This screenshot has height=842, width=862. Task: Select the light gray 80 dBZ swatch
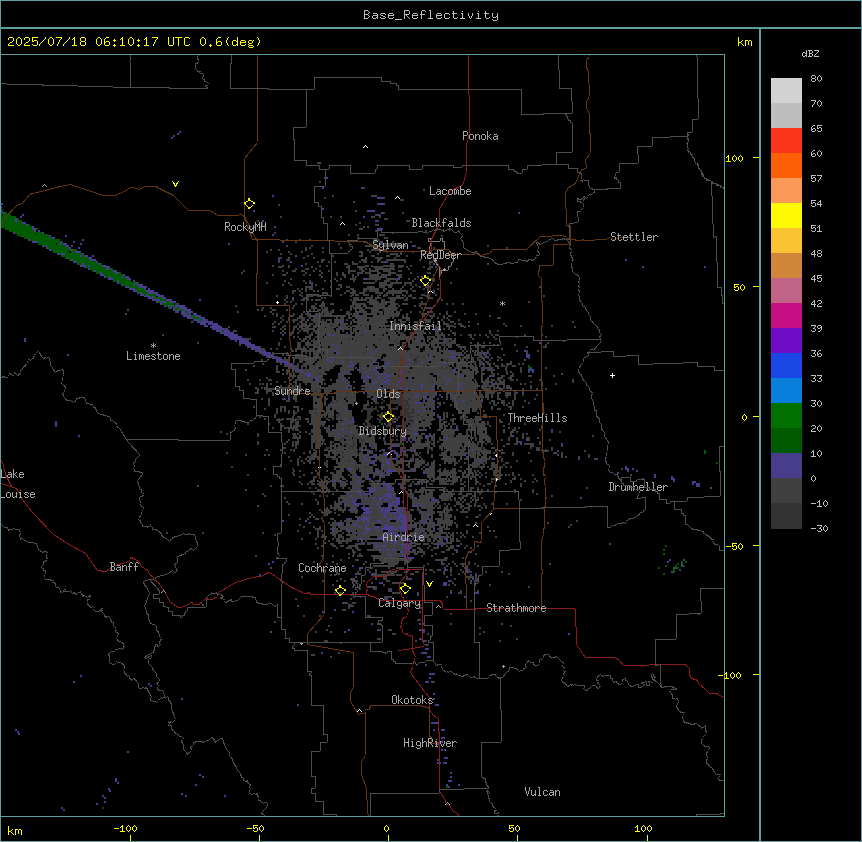pyautogui.click(x=786, y=91)
